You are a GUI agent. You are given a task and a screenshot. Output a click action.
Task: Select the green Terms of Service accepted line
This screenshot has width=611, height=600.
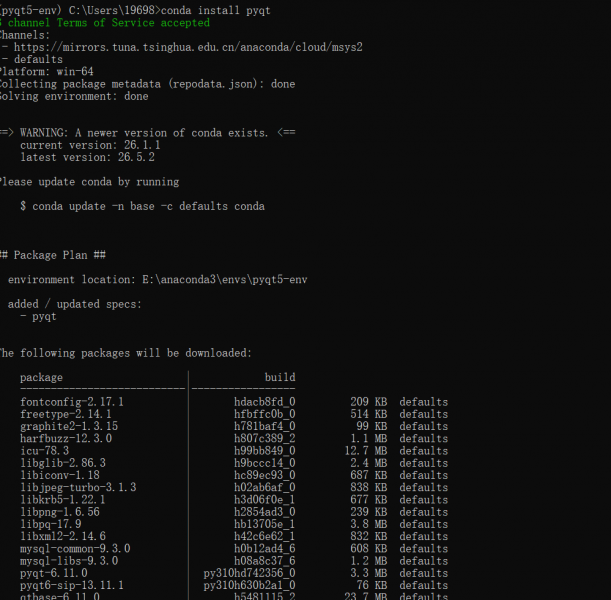pyautogui.click(x=105, y=23)
